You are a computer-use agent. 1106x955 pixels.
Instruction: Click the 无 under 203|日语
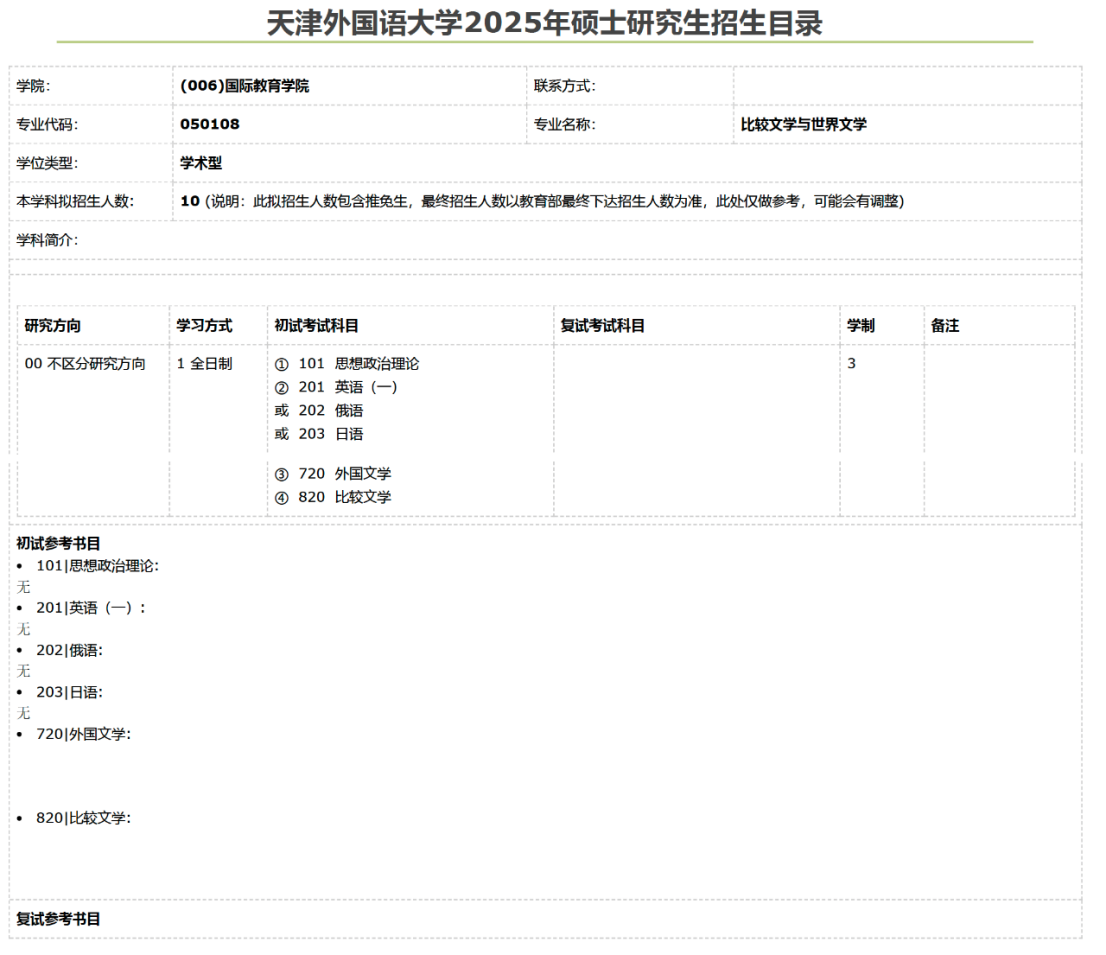pyautogui.click(x=23, y=713)
